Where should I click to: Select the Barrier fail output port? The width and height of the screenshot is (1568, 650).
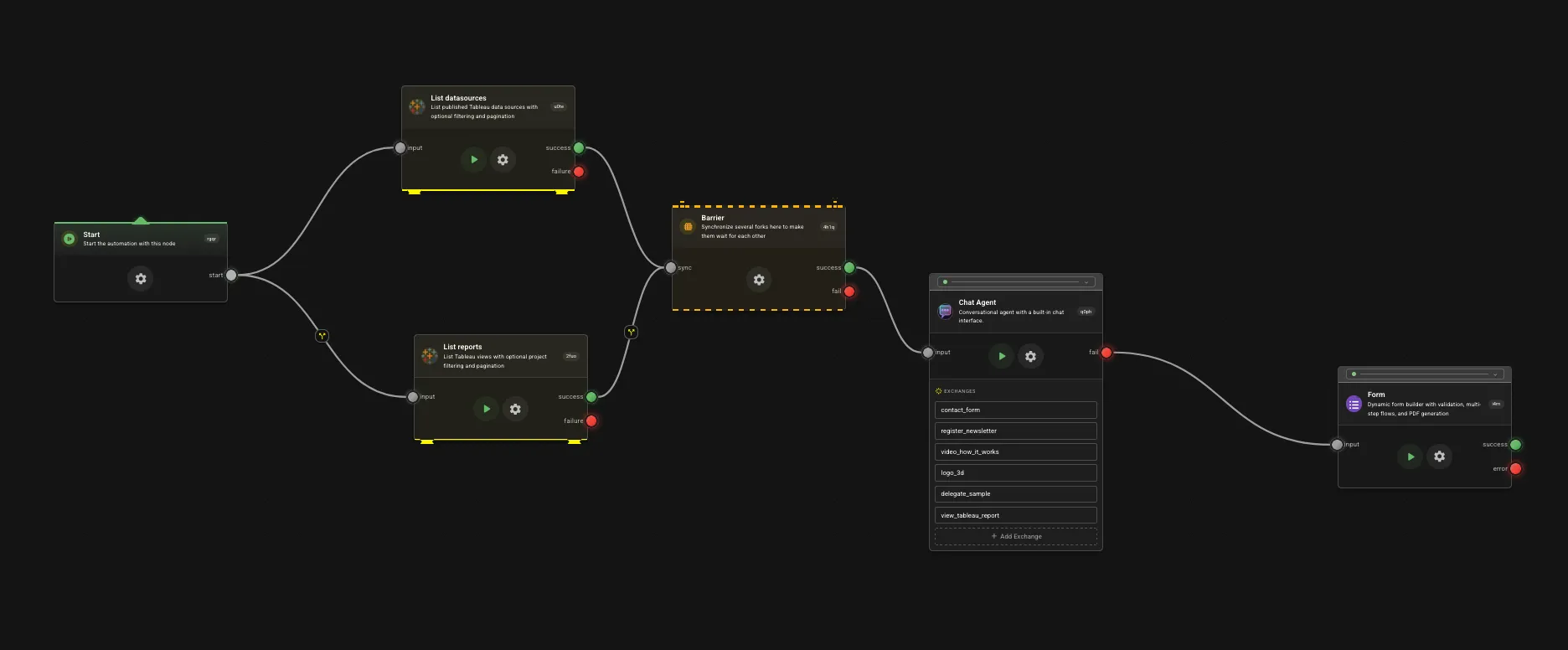[849, 291]
